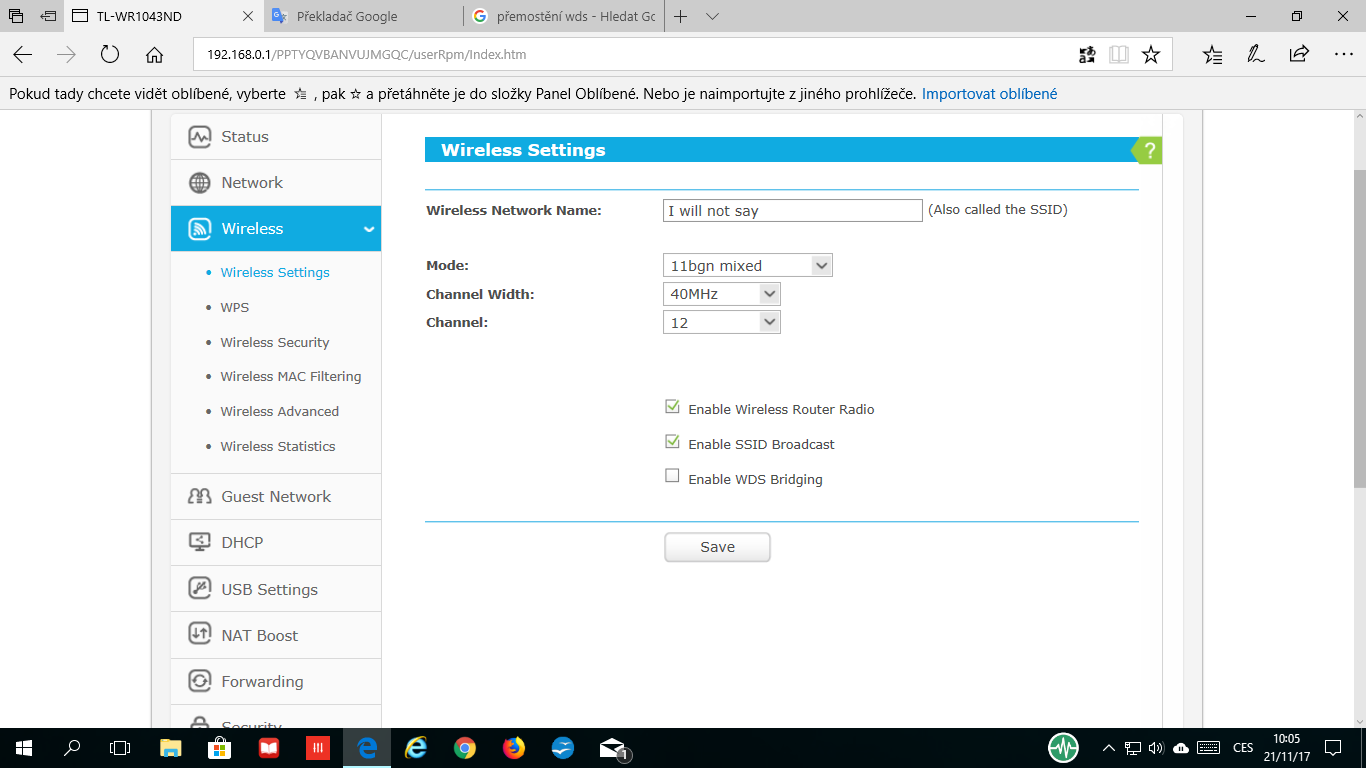Image resolution: width=1366 pixels, height=768 pixels.
Task: Open a new browser tab
Action: coord(681,17)
